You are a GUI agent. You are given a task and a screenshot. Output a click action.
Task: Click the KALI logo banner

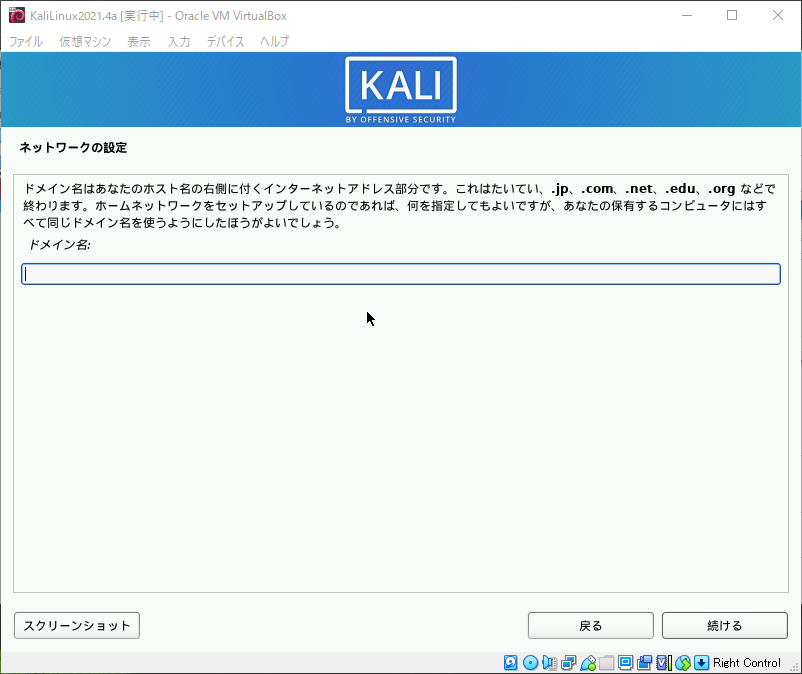(401, 90)
